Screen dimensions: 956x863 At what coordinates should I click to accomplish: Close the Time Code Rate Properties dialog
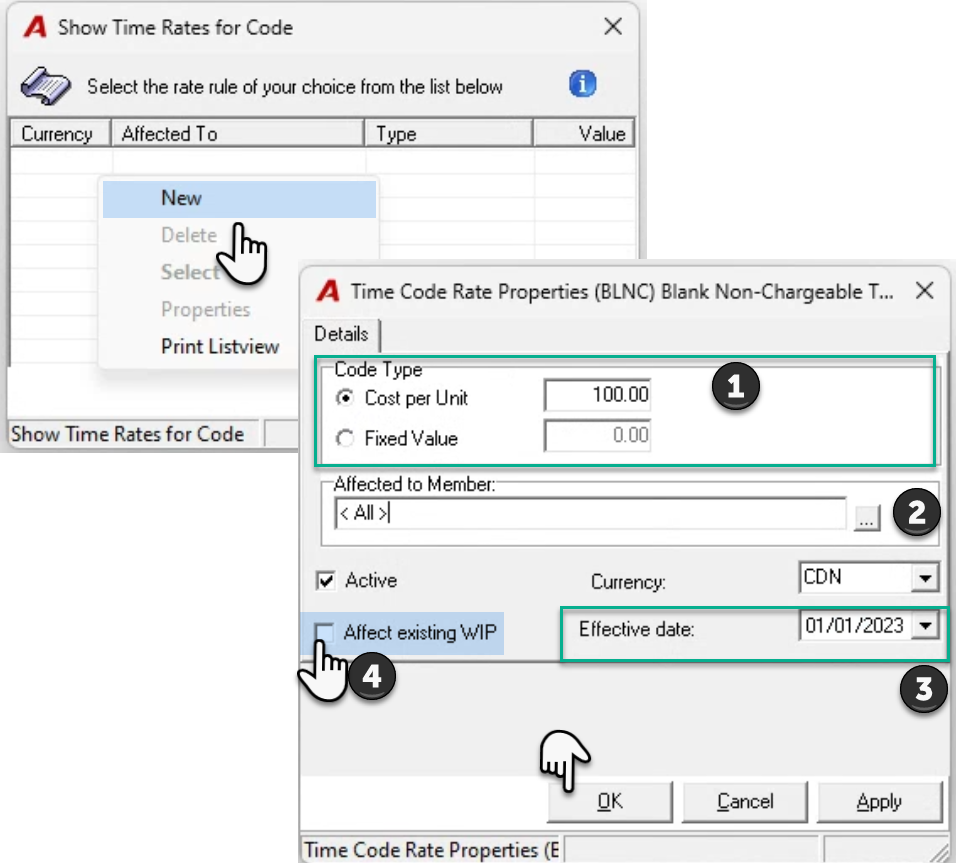pyautogui.click(x=924, y=290)
